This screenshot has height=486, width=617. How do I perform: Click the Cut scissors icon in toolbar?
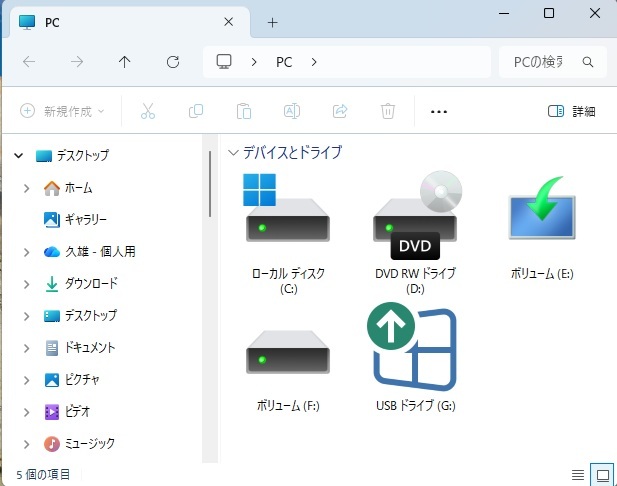pyautogui.click(x=148, y=111)
